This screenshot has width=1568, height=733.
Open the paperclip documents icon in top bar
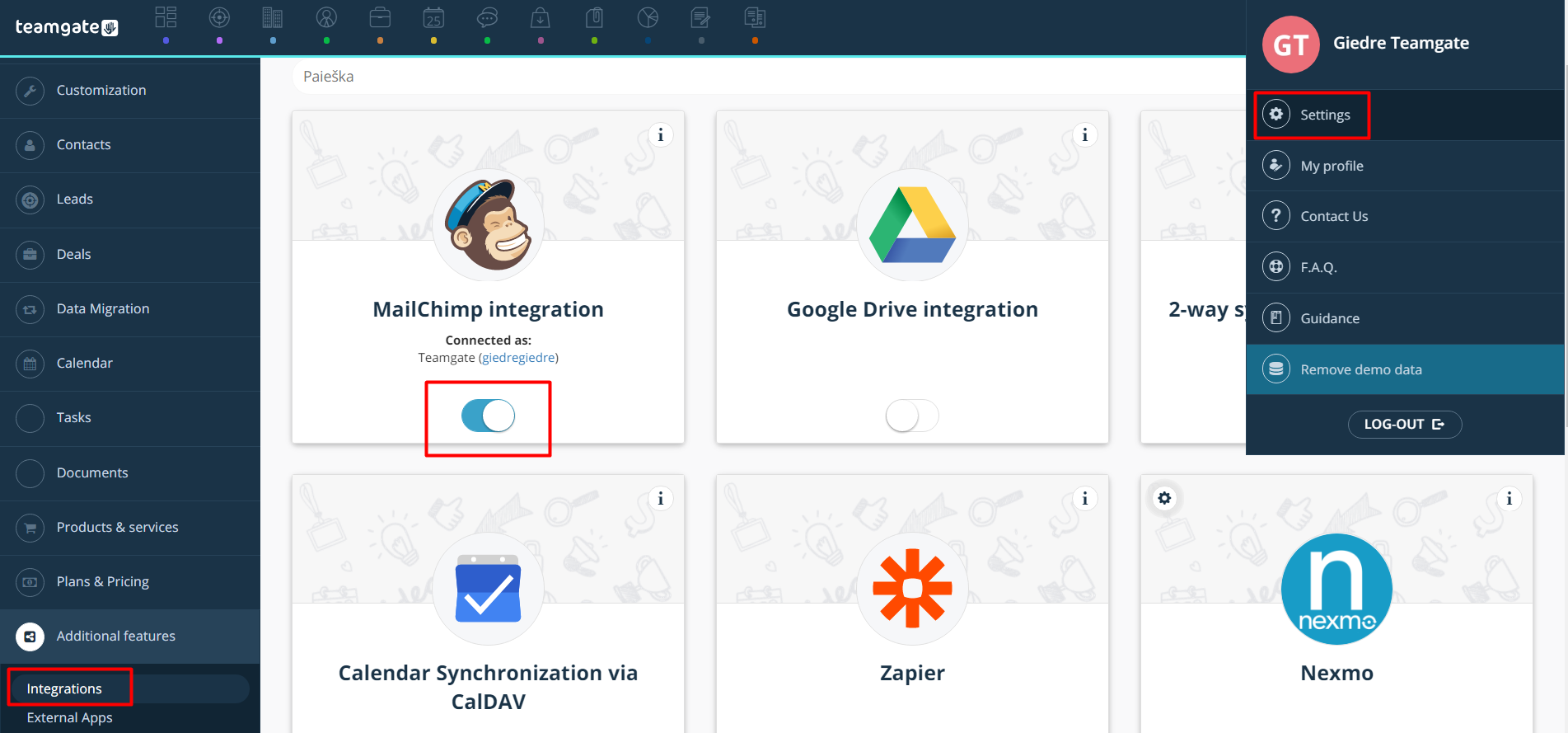[x=594, y=17]
